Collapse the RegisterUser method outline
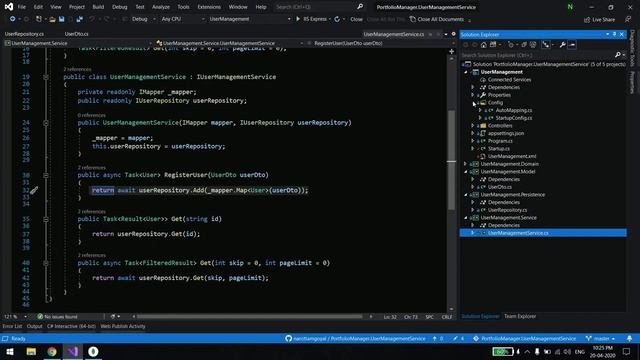This screenshot has height=360, width=640. point(46,175)
